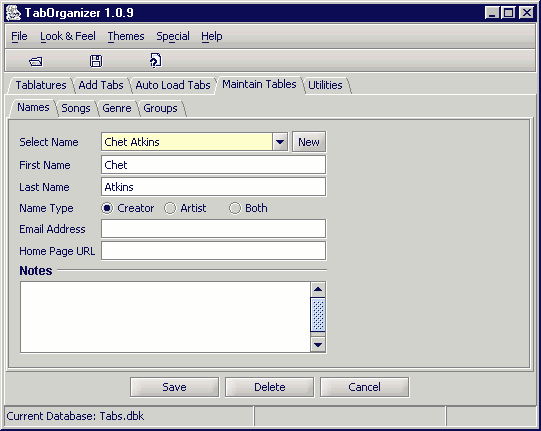Click the Notes scrollbar down arrow
541x431 pixels.
pyautogui.click(x=318, y=345)
